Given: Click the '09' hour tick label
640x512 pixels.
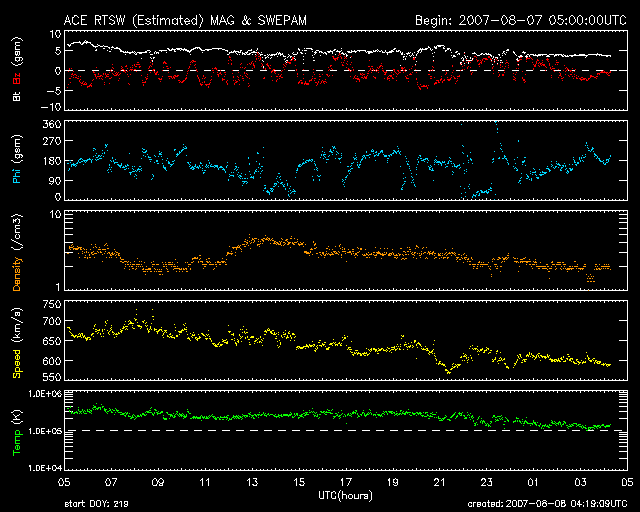Looking at the screenshot, I should pos(158,482).
